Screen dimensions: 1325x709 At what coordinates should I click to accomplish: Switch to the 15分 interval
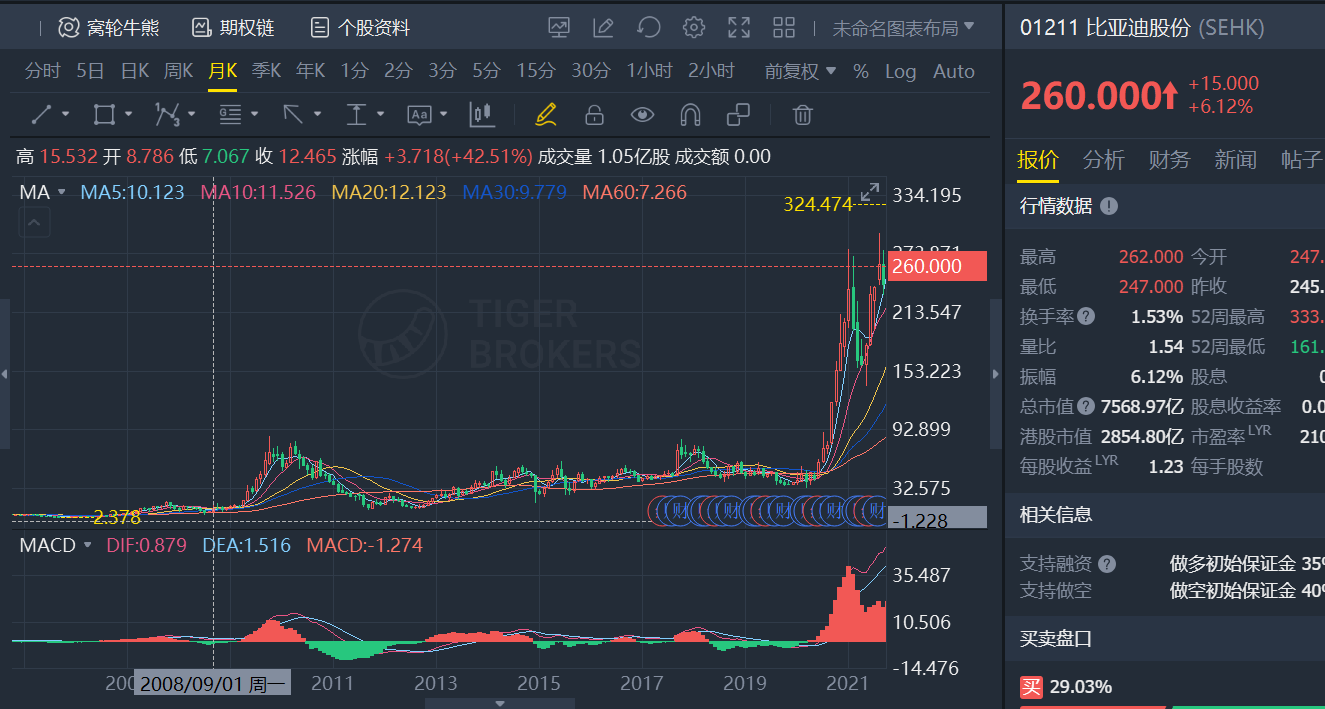pos(536,71)
